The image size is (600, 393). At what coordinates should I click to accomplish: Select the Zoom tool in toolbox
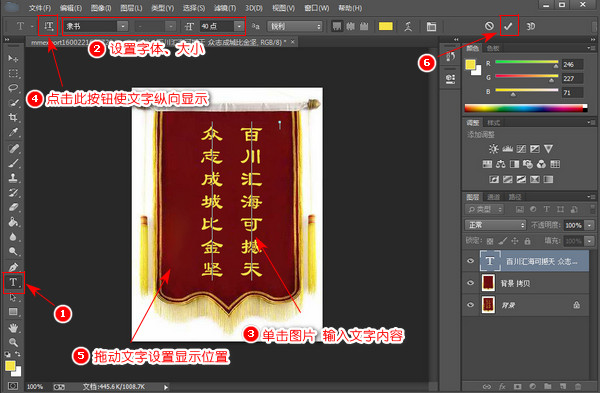(x=13, y=342)
